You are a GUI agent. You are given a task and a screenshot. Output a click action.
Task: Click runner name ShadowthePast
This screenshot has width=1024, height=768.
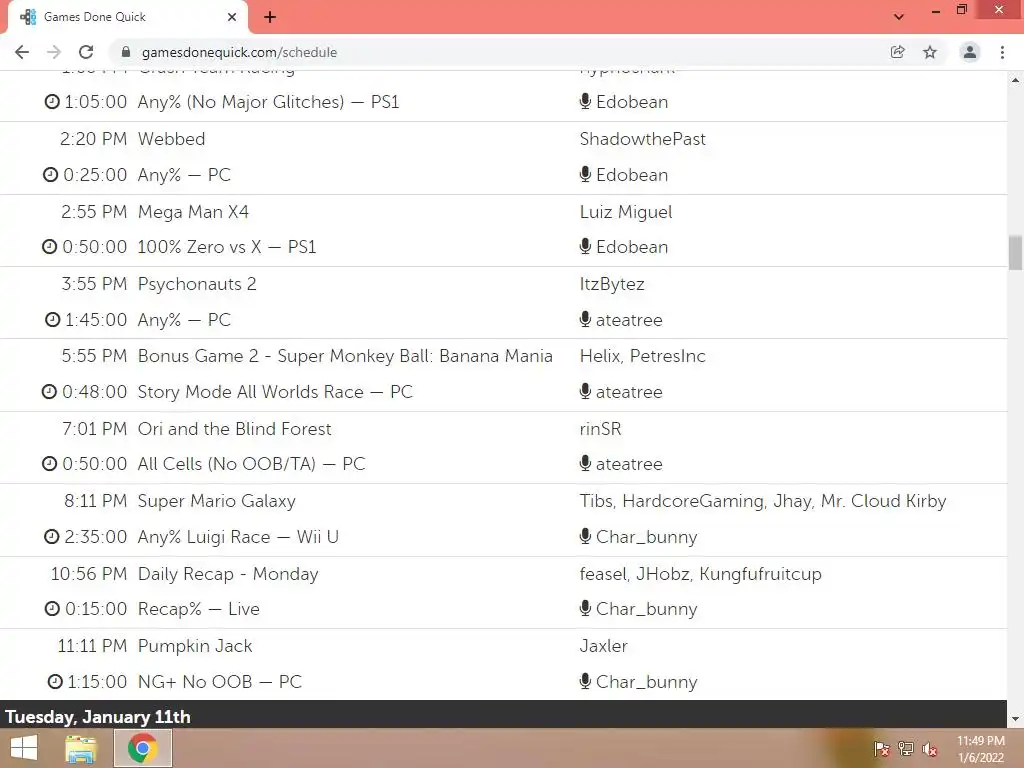643,138
